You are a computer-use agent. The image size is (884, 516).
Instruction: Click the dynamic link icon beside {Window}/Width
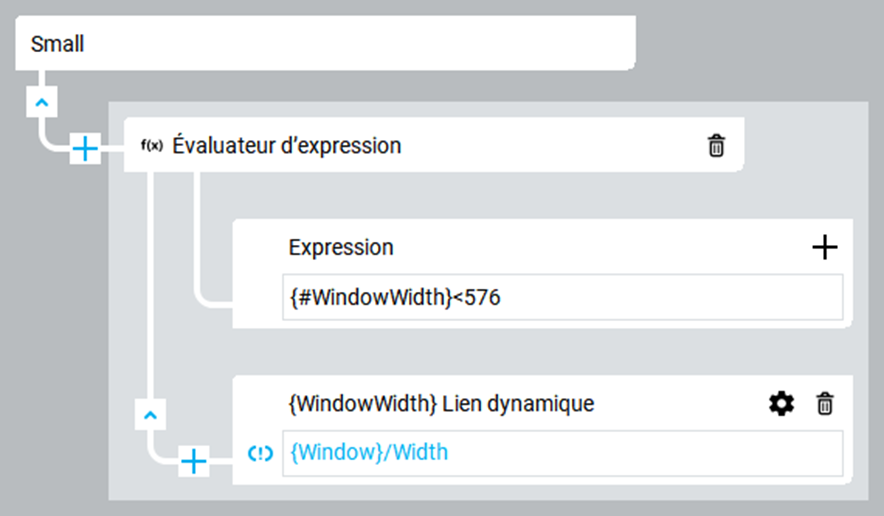[x=260, y=453]
